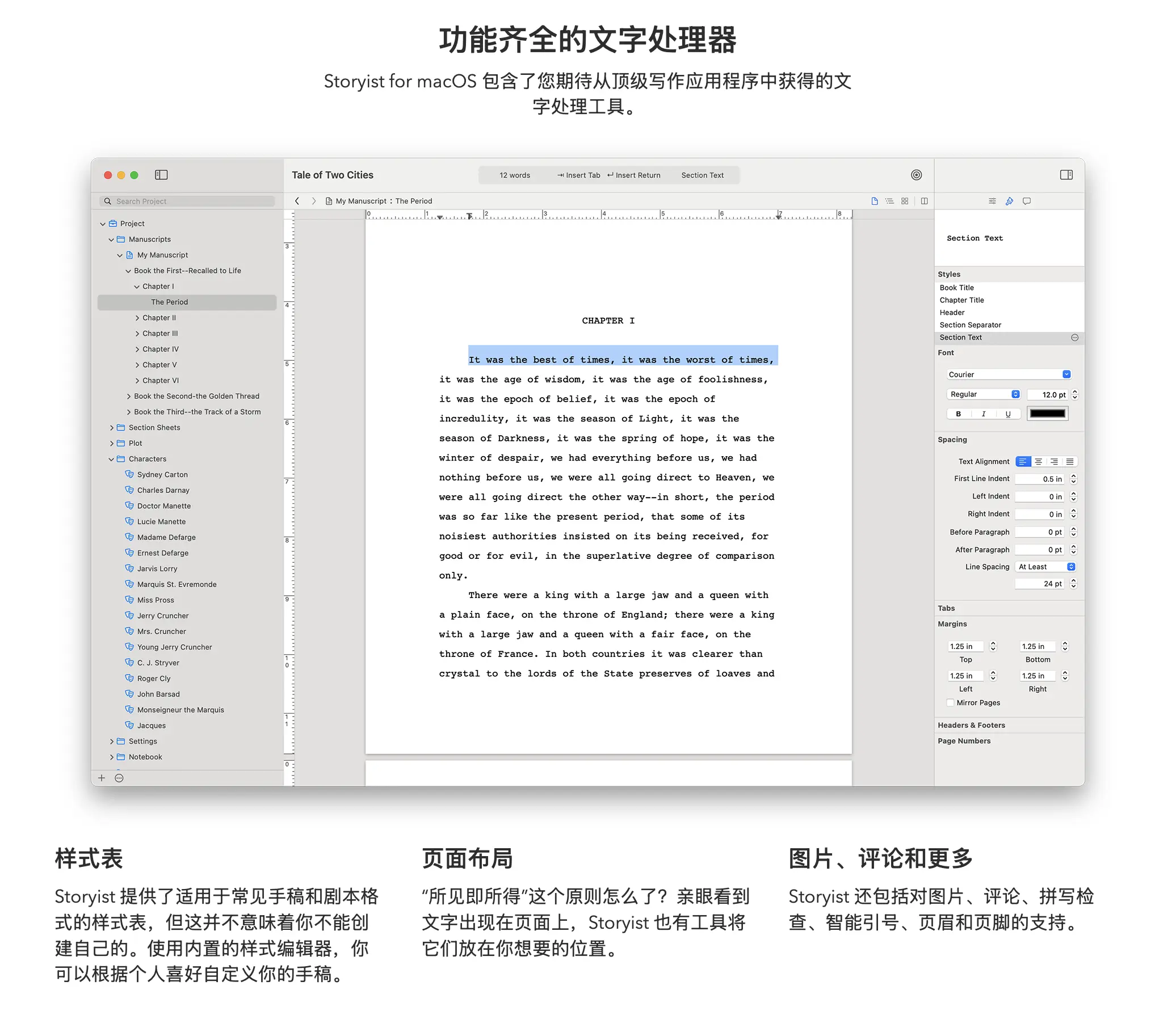This screenshot has height=1011, width=1176.
Task: Center align text
Action: (1039, 461)
